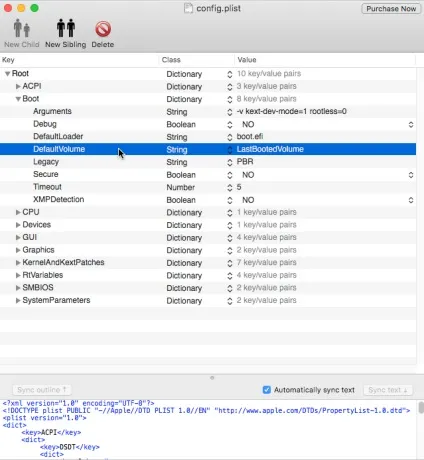Expand the ACPI dictionary row
The image size is (424, 460).
coord(18,86)
